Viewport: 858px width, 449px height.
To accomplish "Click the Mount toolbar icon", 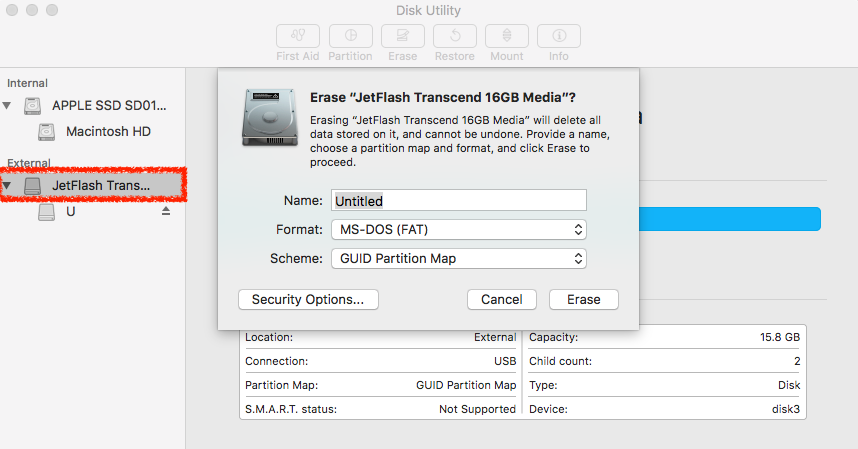I will point(507,36).
